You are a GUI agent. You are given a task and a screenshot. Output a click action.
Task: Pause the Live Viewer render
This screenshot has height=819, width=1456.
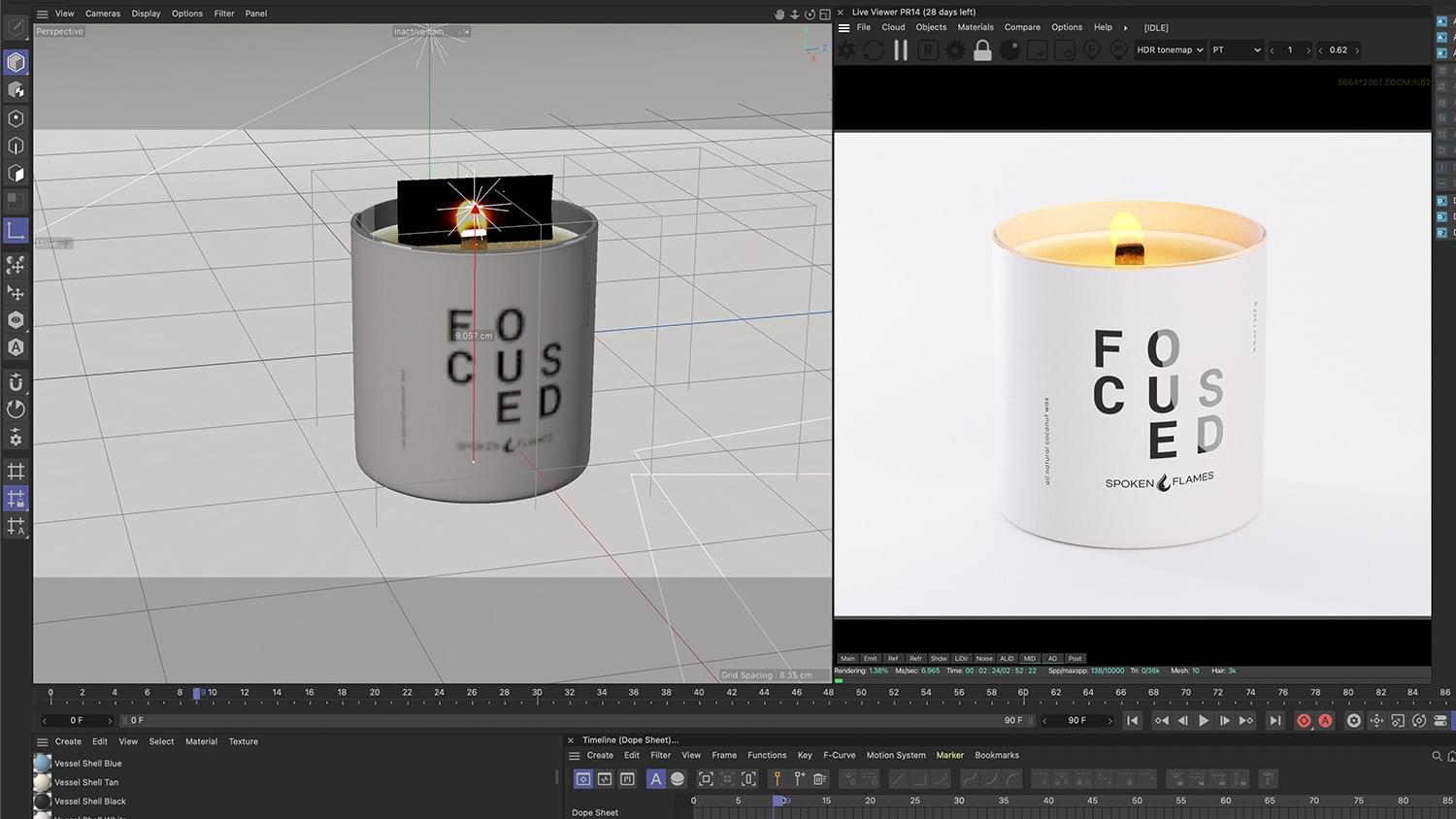pyautogui.click(x=901, y=50)
